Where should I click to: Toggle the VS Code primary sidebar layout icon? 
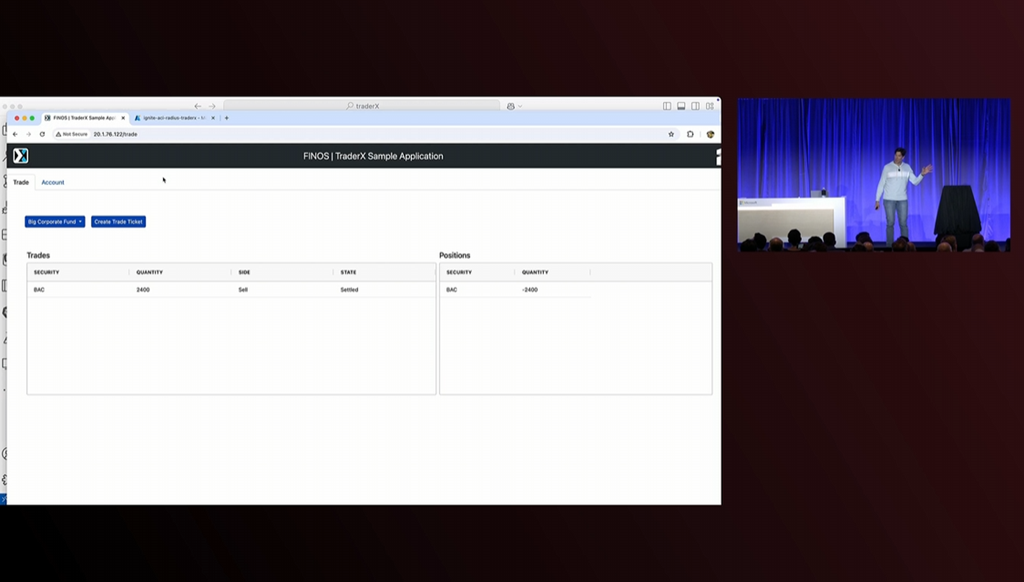pyautogui.click(x=667, y=106)
